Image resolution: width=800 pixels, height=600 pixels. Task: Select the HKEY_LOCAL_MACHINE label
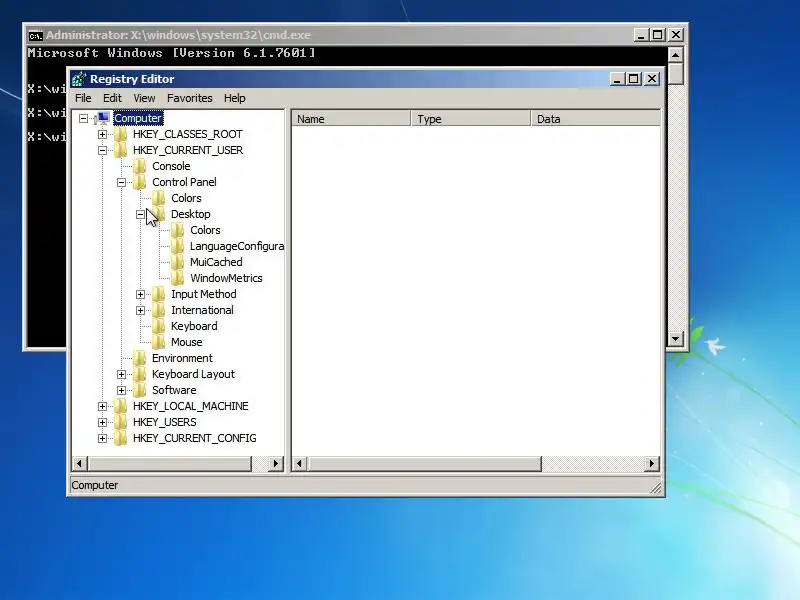pos(191,406)
